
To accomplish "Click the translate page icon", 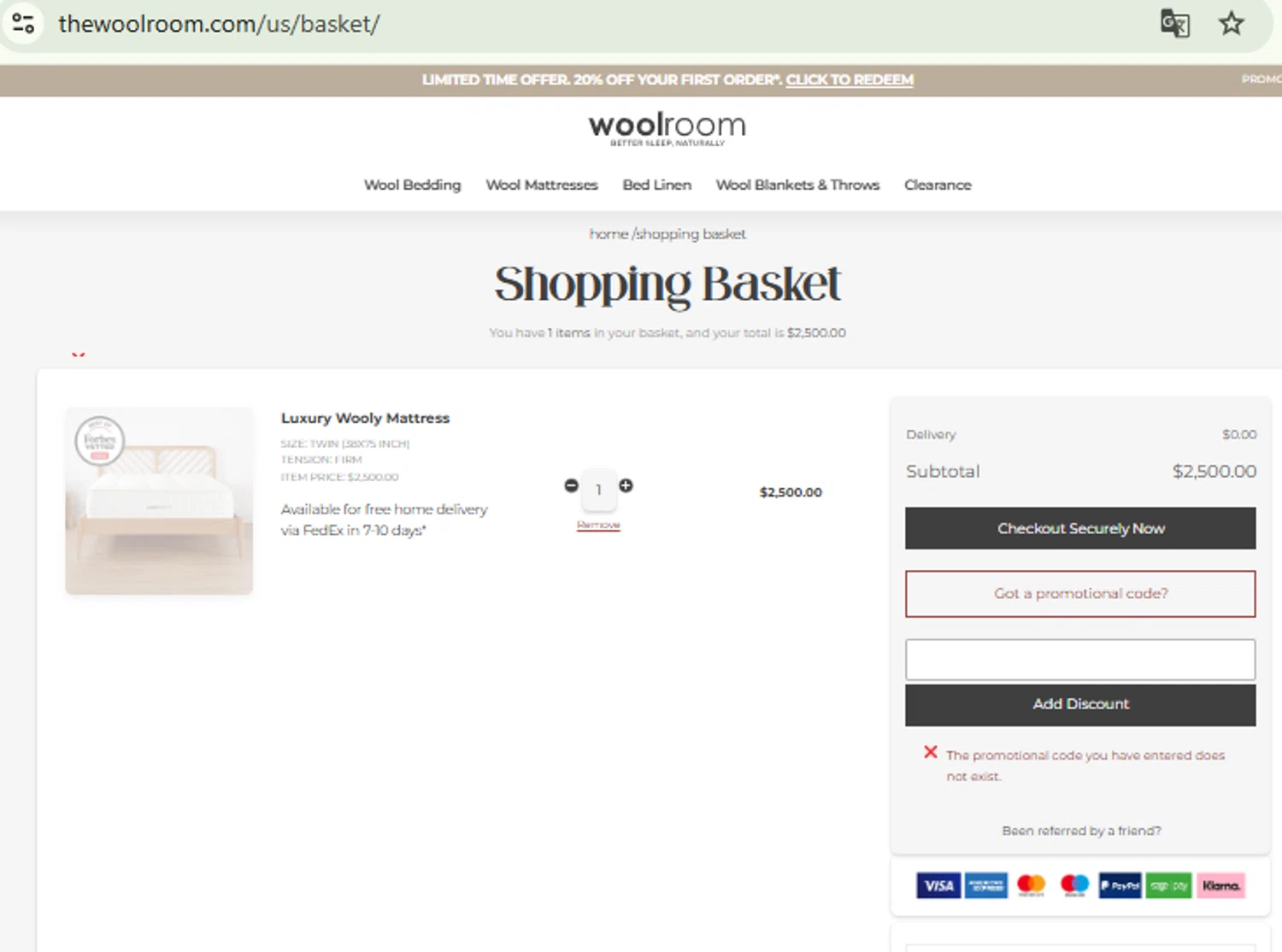I will coord(1174,23).
